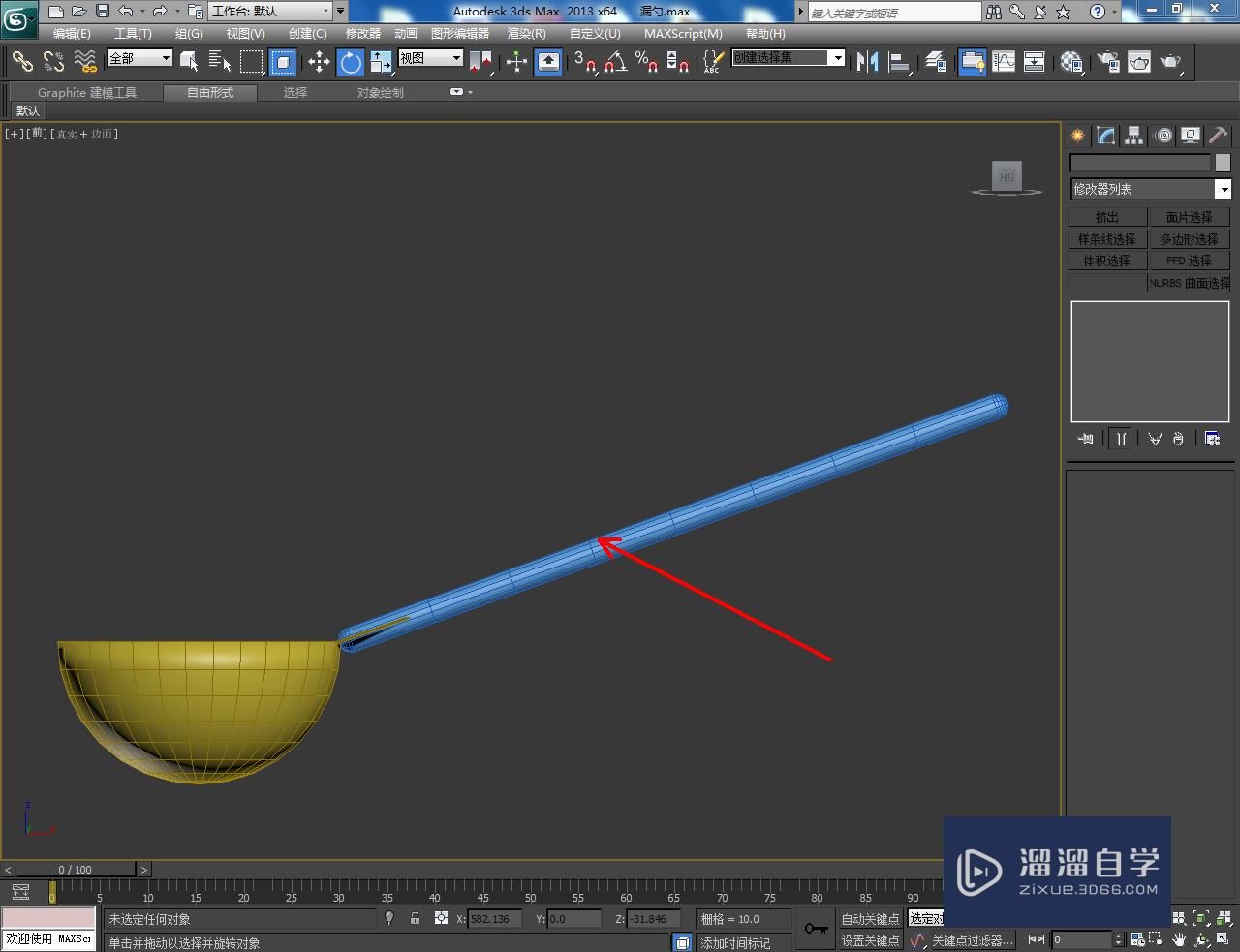Toggle the selection lock padlock icon

[415, 918]
